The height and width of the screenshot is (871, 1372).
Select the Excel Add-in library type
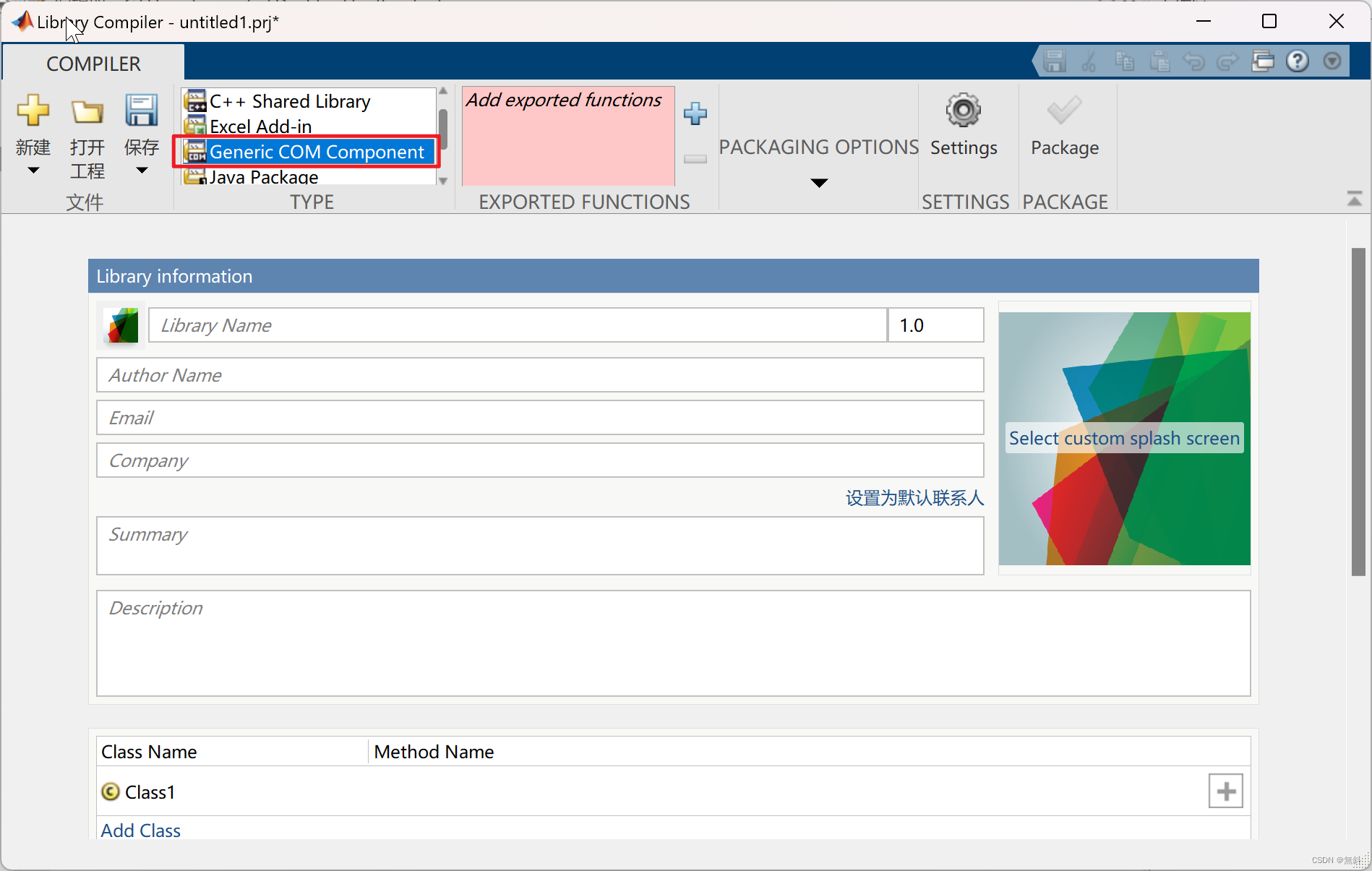click(261, 126)
